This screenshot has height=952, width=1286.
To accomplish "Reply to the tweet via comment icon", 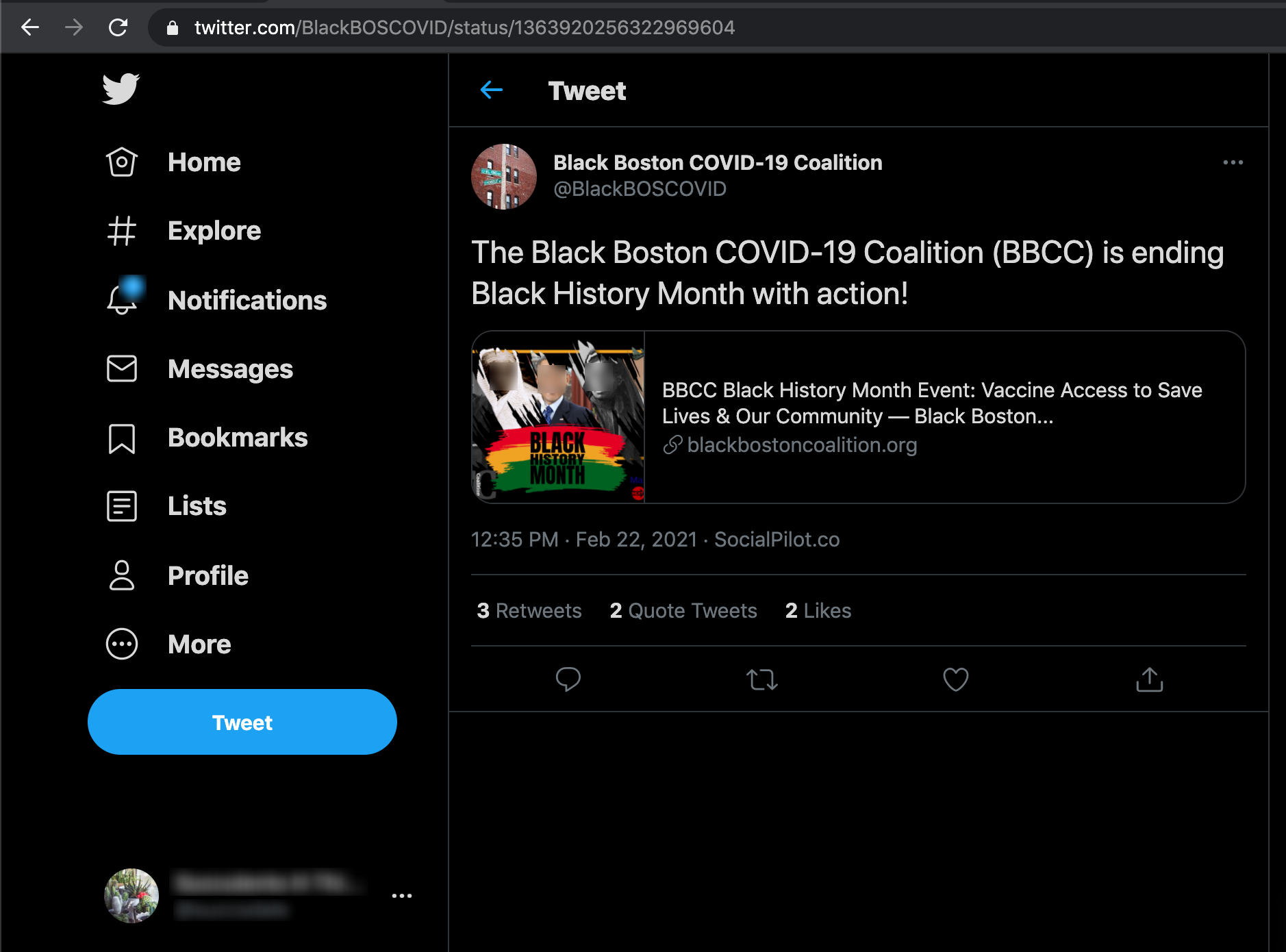I will (568, 679).
